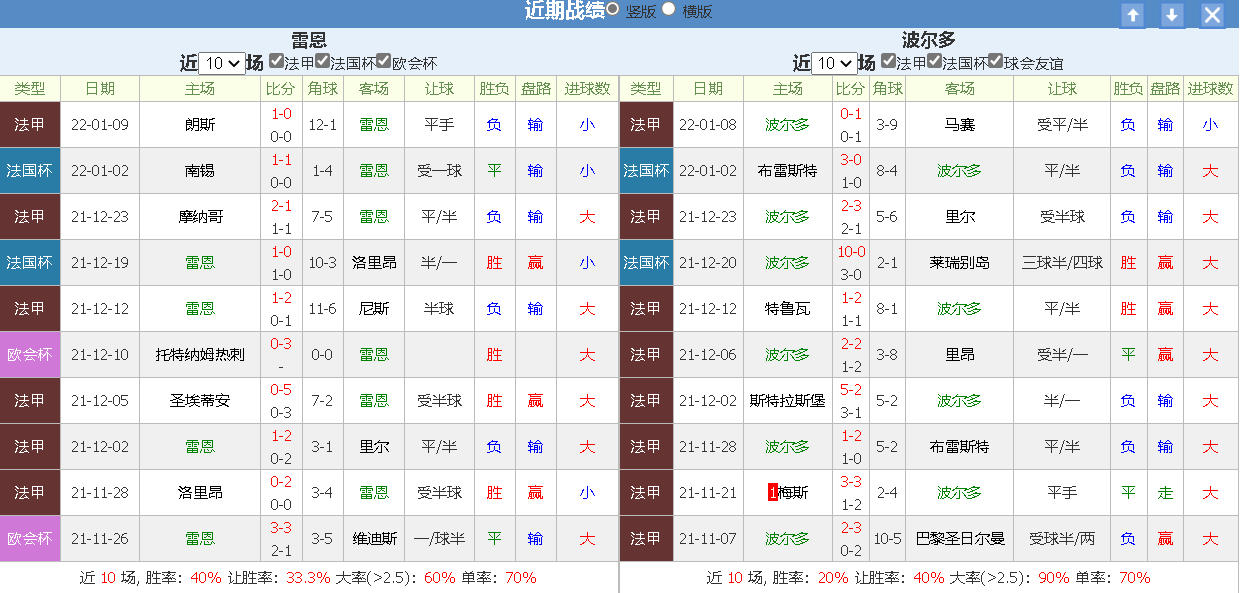1240x593 pixels.
Task: Click 莱瑞别岛 away team cell
Action: tap(960, 263)
